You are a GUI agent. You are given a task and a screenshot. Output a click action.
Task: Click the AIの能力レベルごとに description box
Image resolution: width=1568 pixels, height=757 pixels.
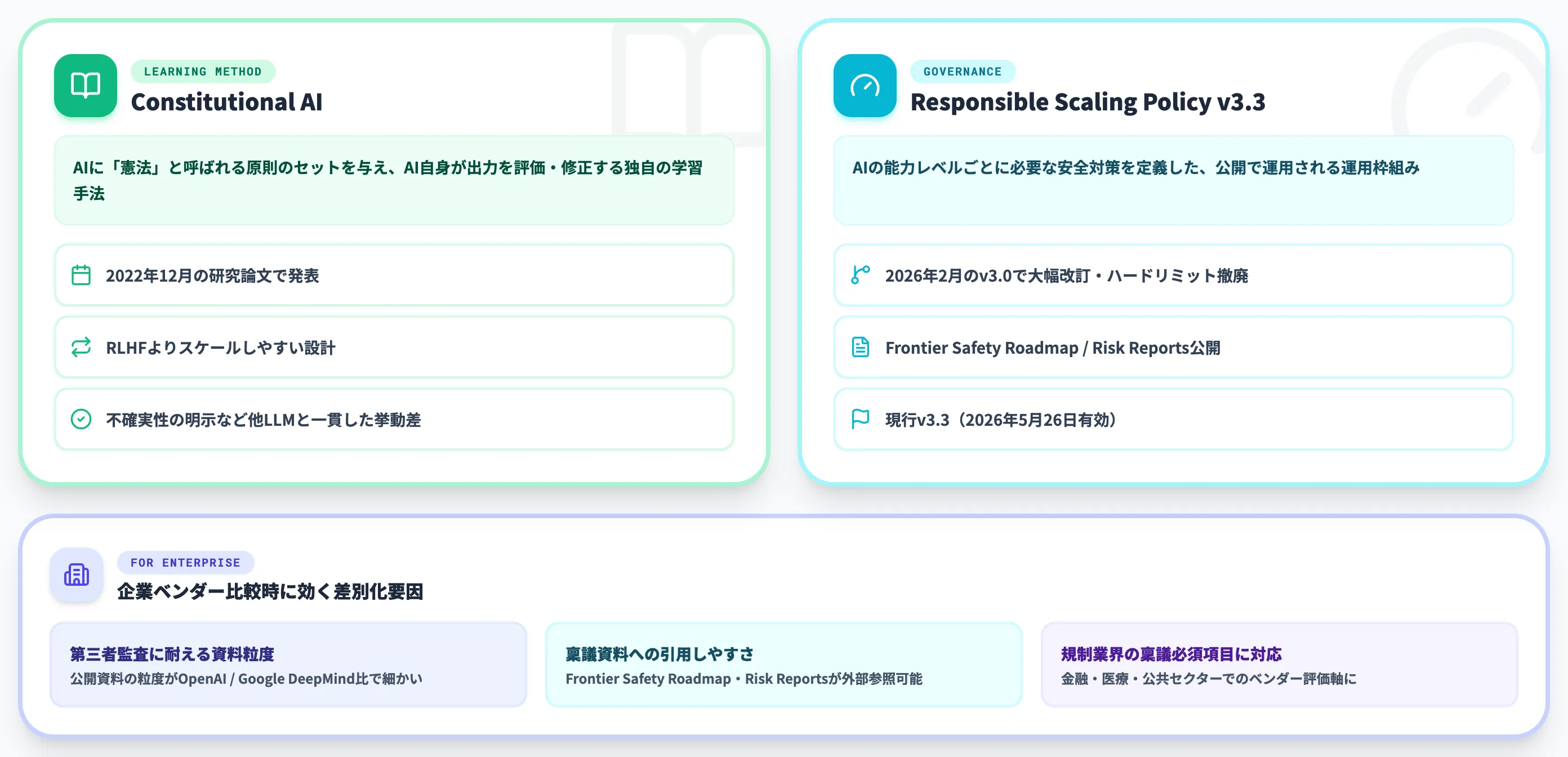[x=1173, y=180]
